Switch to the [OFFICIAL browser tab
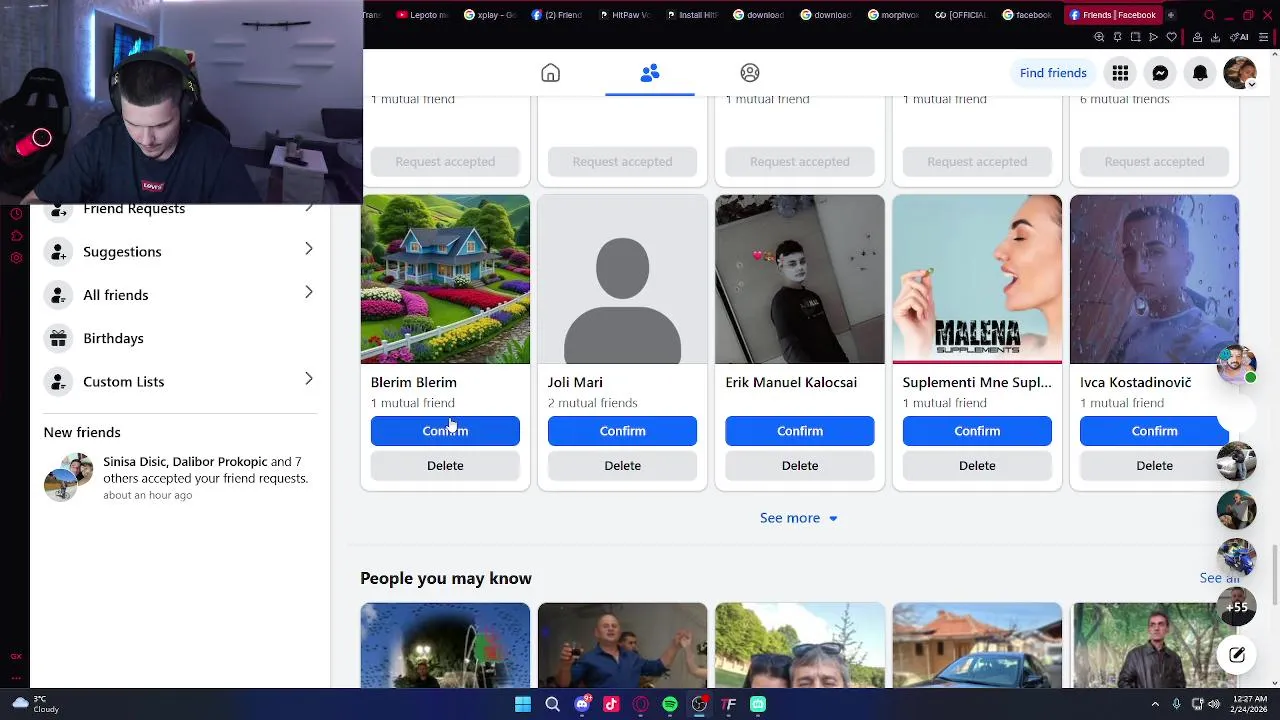The image size is (1280, 720). tap(961, 15)
